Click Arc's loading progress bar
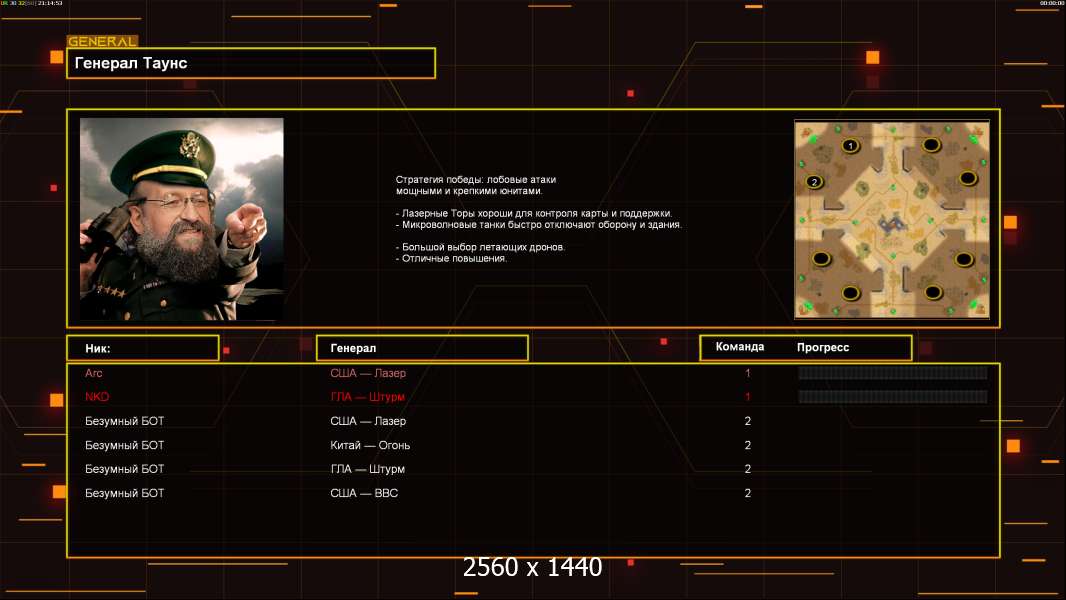Image resolution: width=1066 pixels, height=600 pixels. click(x=892, y=373)
